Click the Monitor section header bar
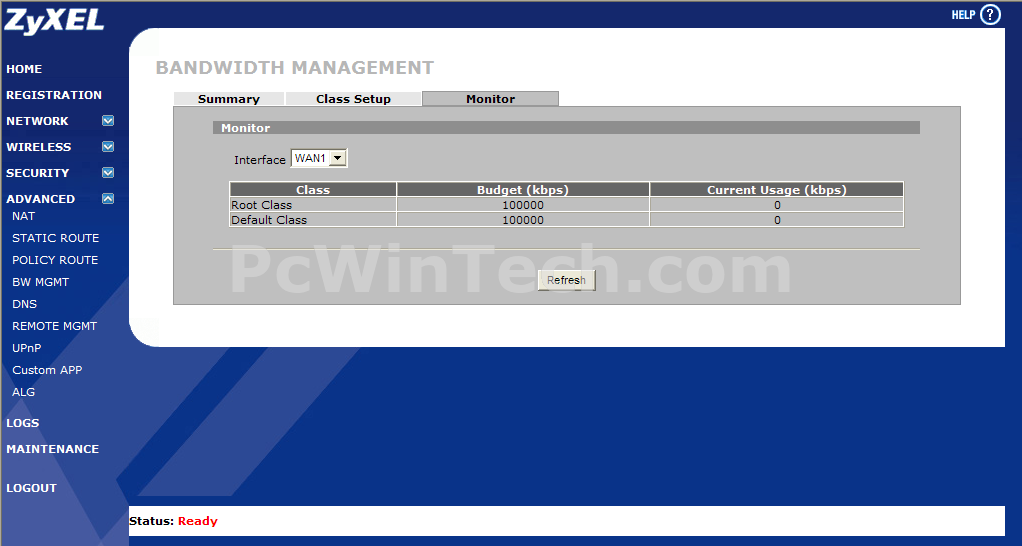This screenshot has height=546, width=1022. tap(566, 128)
